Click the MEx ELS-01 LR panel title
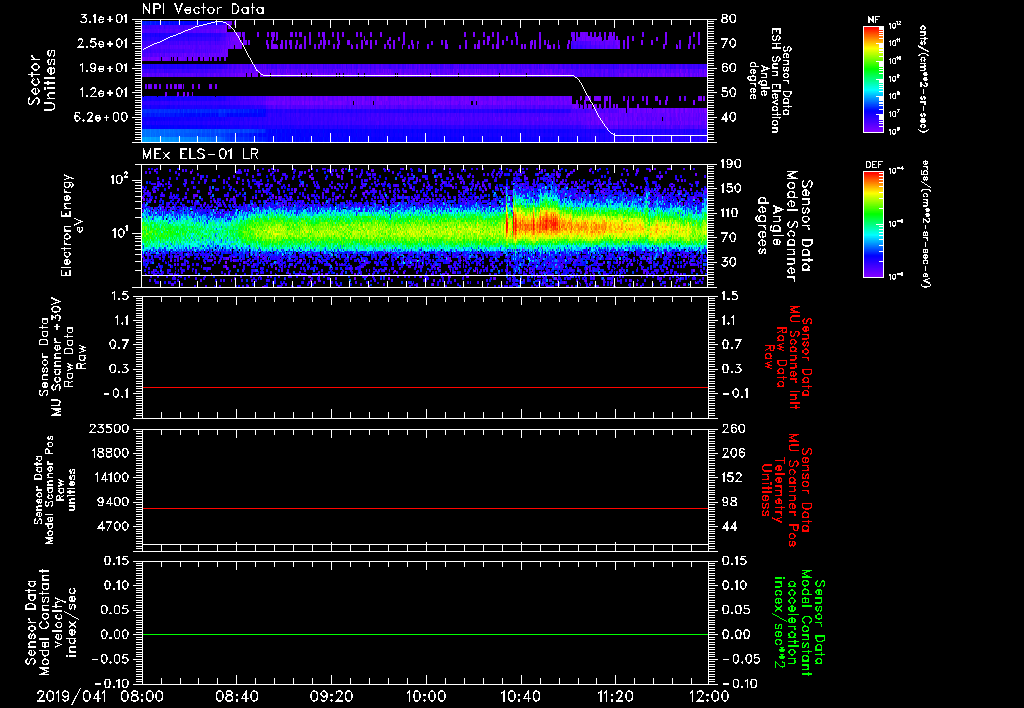 [200, 155]
